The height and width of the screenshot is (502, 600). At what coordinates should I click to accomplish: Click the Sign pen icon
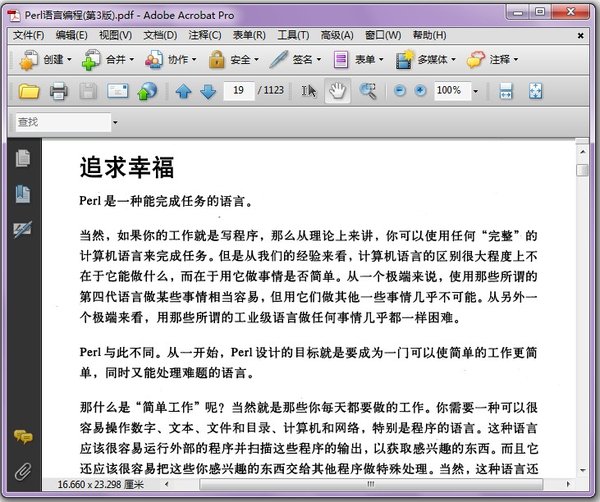coord(279,60)
